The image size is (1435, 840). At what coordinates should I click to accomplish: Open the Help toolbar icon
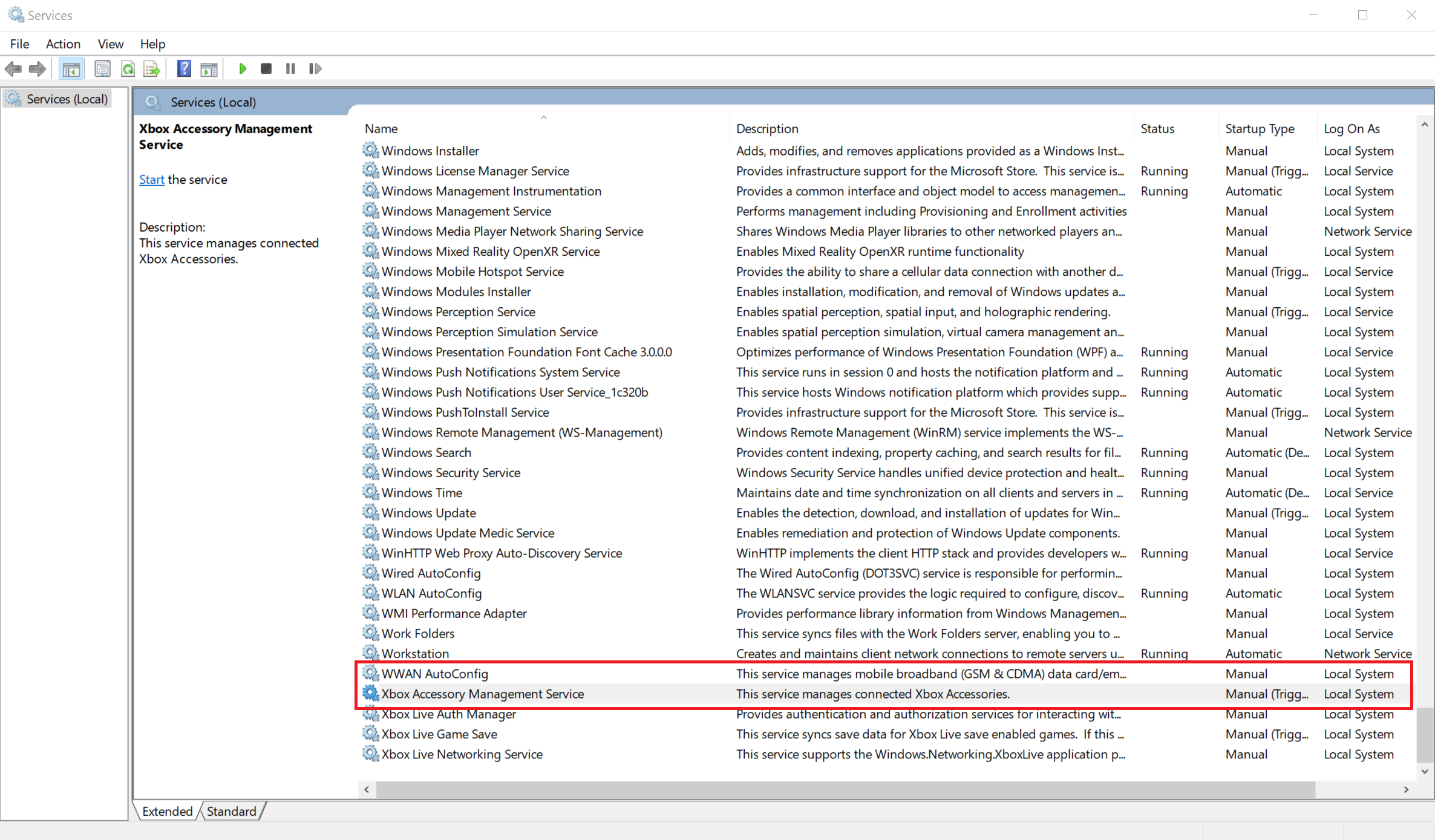184,69
